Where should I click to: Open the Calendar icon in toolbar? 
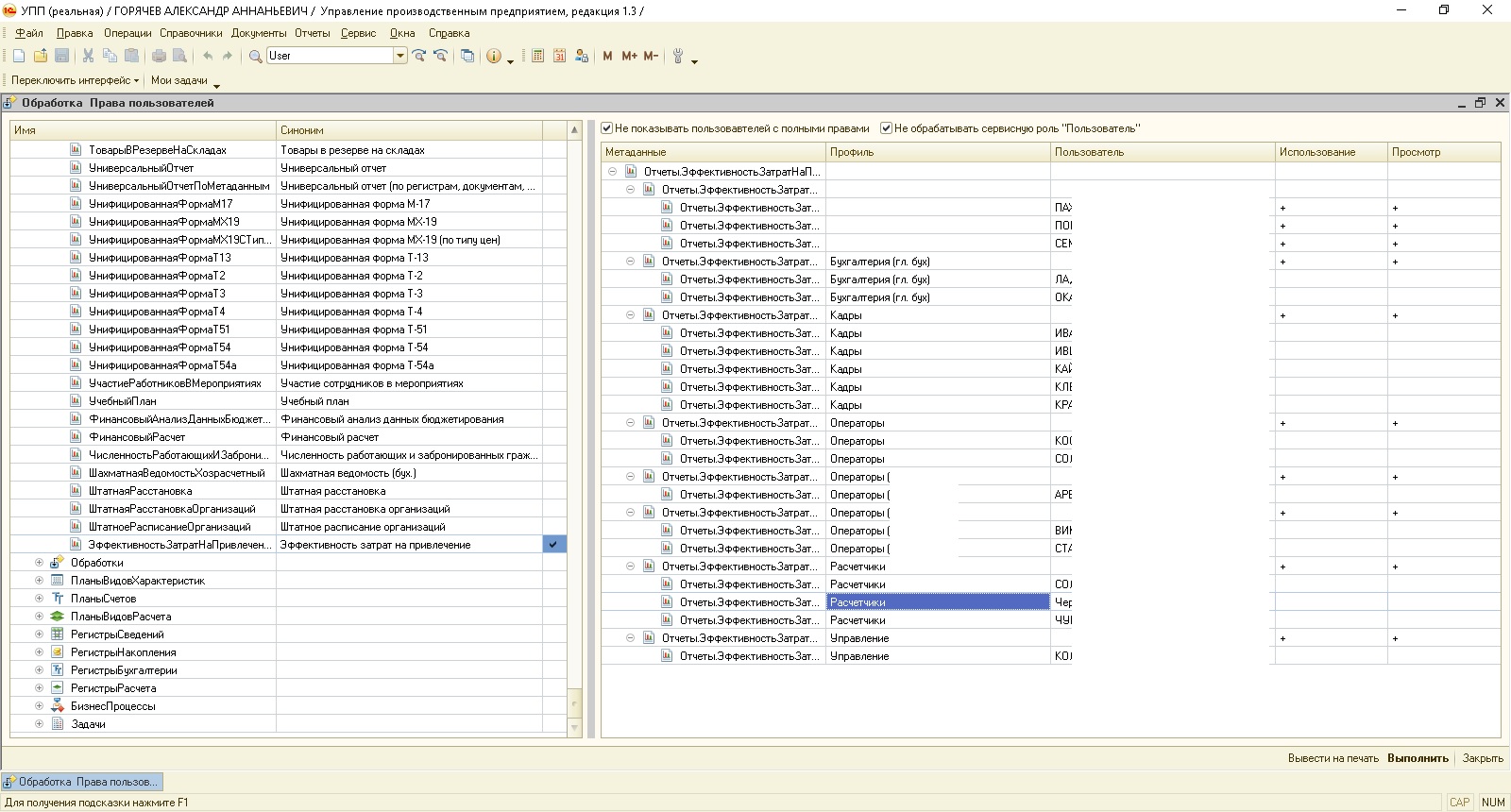pos(559,56)
